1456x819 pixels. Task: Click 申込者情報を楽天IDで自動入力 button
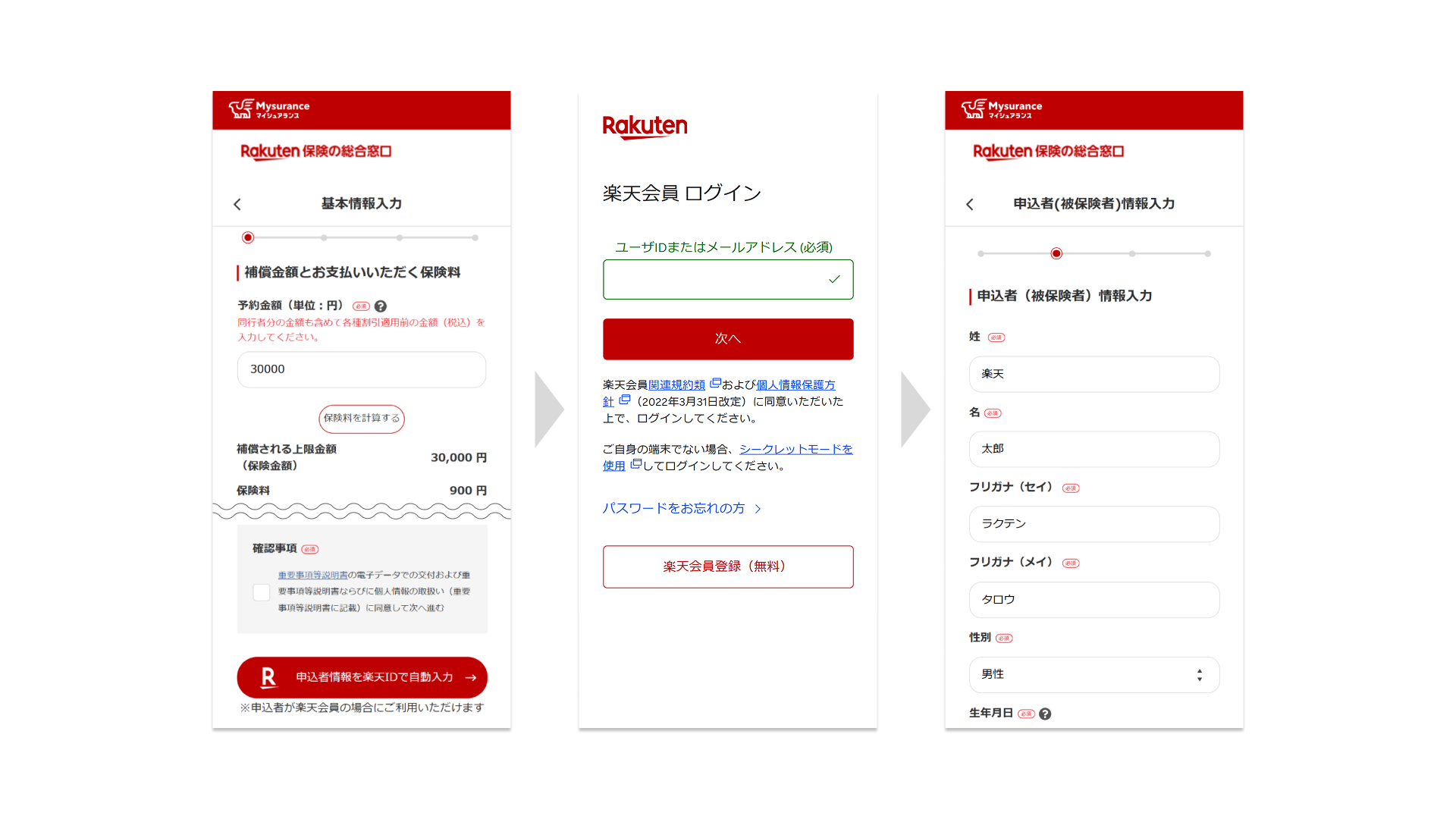(x=362, y=677)
